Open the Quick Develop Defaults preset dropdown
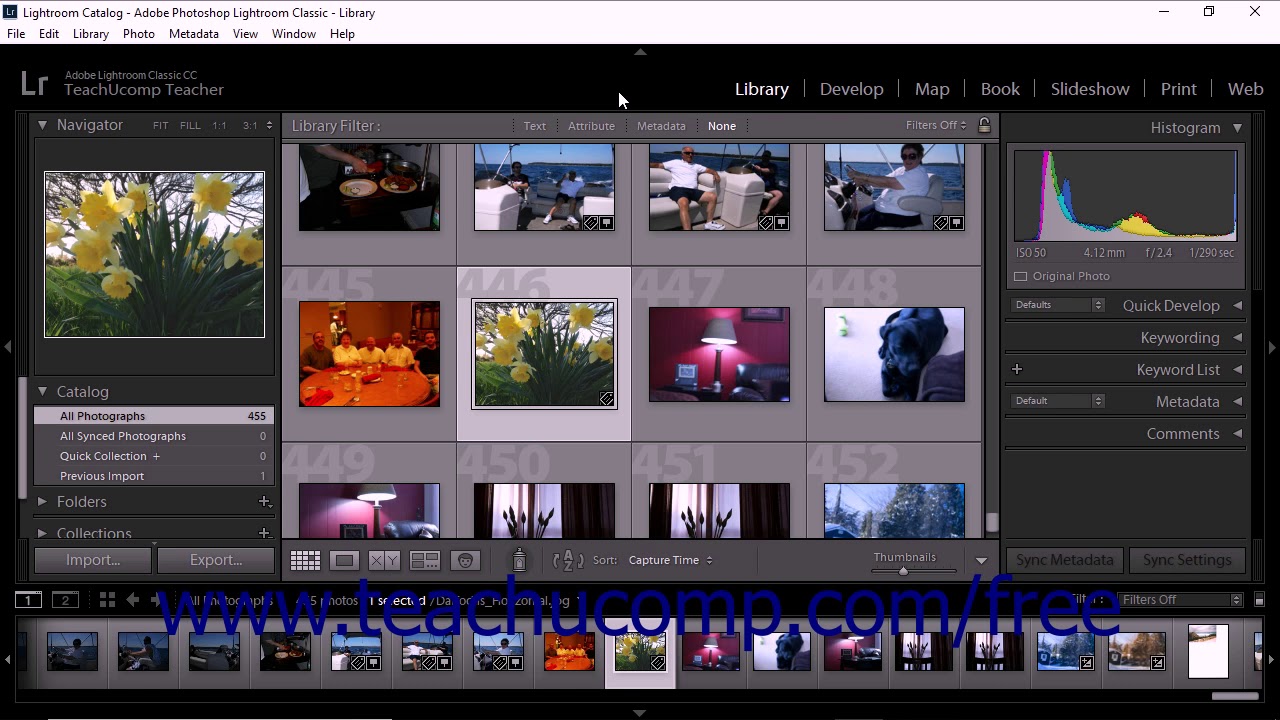 click(1057, 305)
